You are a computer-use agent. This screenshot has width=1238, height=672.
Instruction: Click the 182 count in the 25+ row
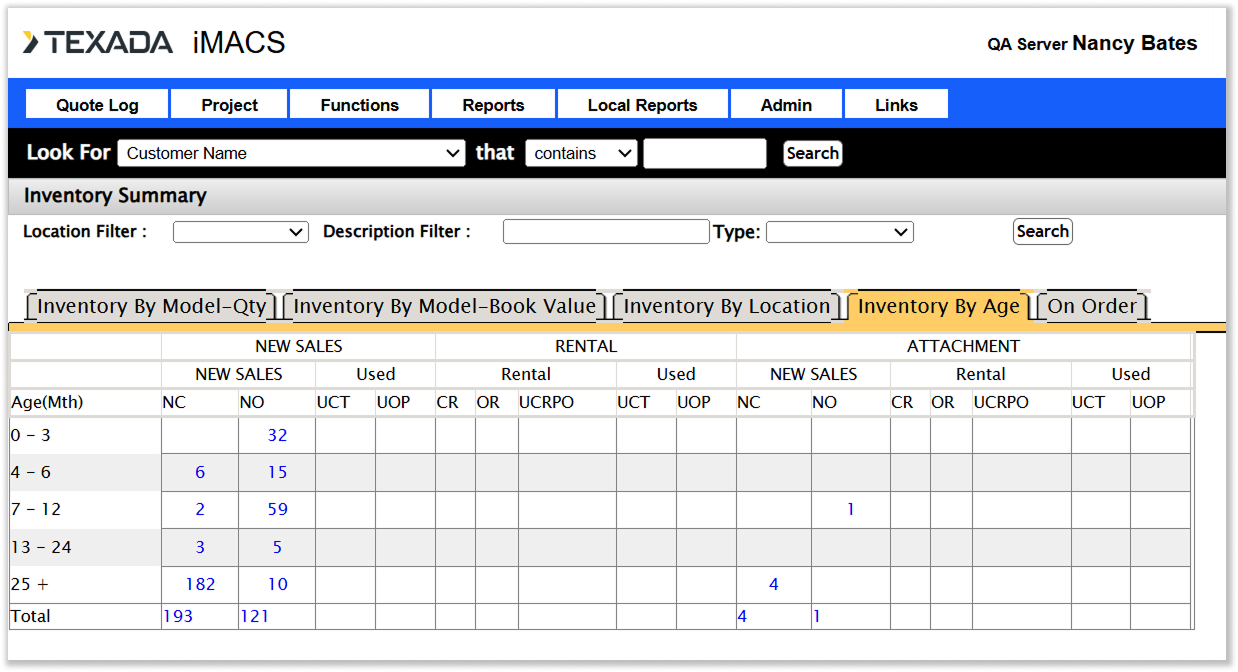[x=200, y=584]
